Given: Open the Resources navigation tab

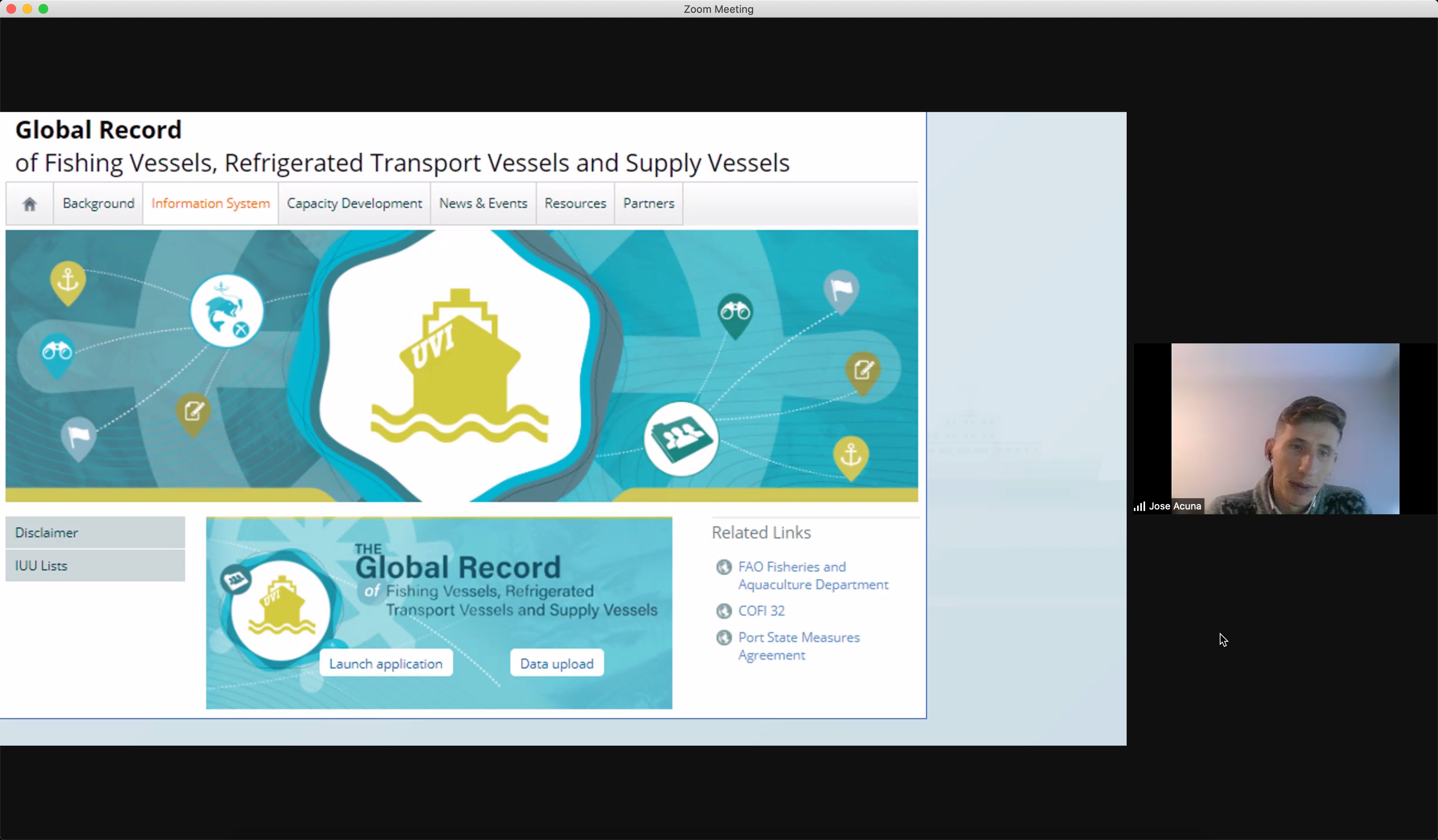Looking at the screenshot, I should (x=575, y=204).
